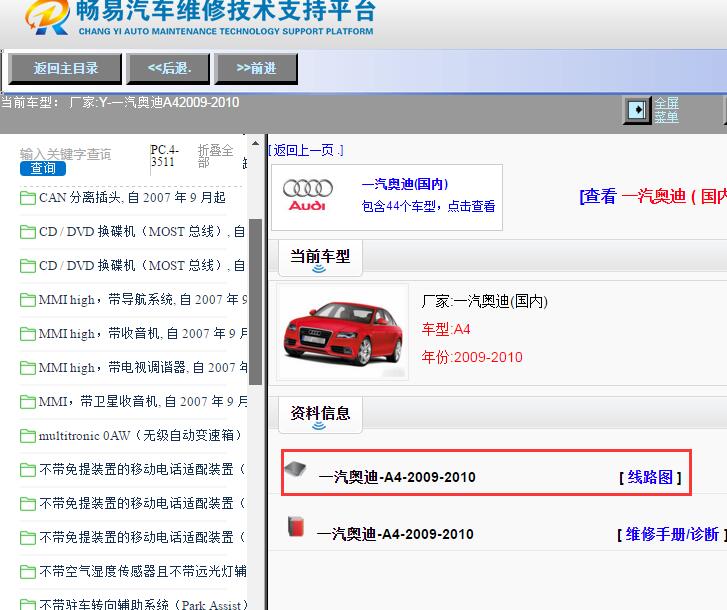Click the folder icon of the second 不带免提装置的移动电话适配装置 row
This screenshot has height=610, width=727.
point(28,503)
